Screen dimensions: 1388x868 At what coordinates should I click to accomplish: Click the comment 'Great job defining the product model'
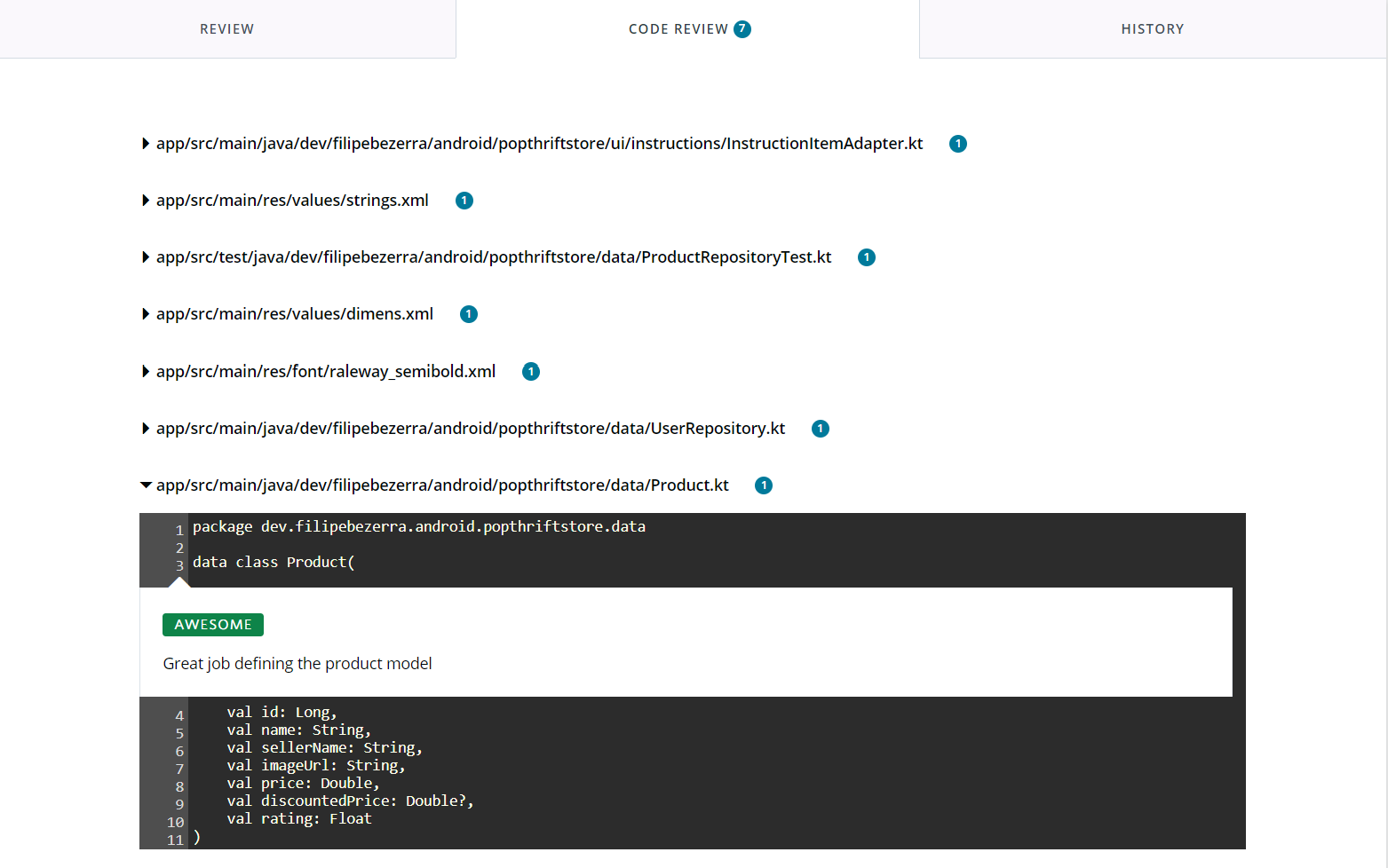pos(297,664)
